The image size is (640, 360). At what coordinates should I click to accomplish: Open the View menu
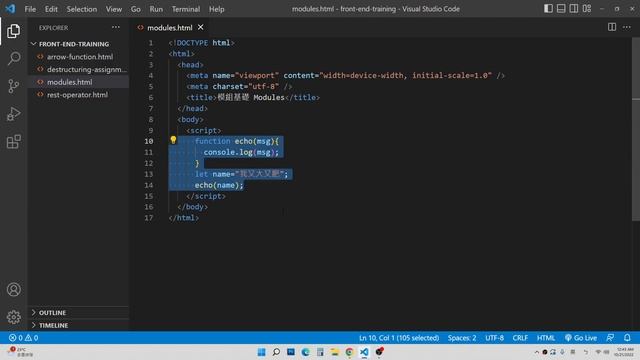point(114,9)
